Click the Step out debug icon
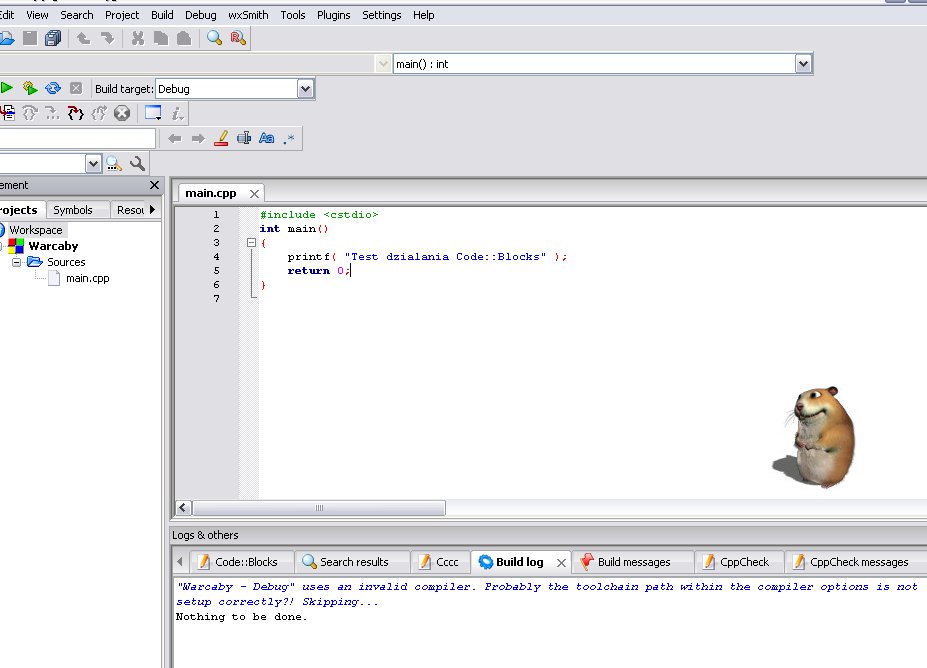Image resolution: width=927 pixels, height=668 pixels. click(99, 113)
